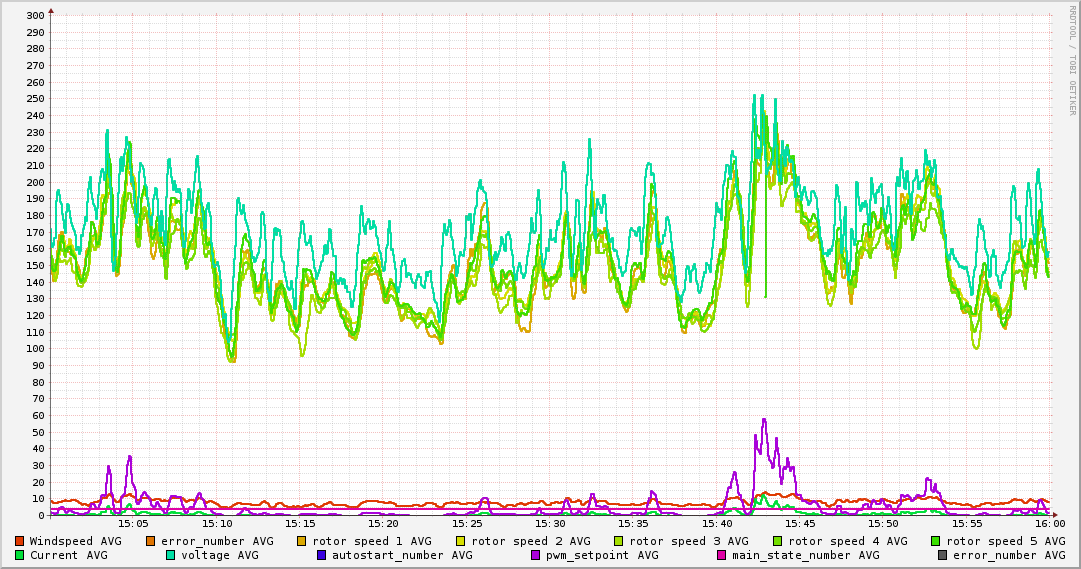The height and width of the screenshot is (569, 1081).
Task: Click the 16:00 time axis label
Action: 1049,524
